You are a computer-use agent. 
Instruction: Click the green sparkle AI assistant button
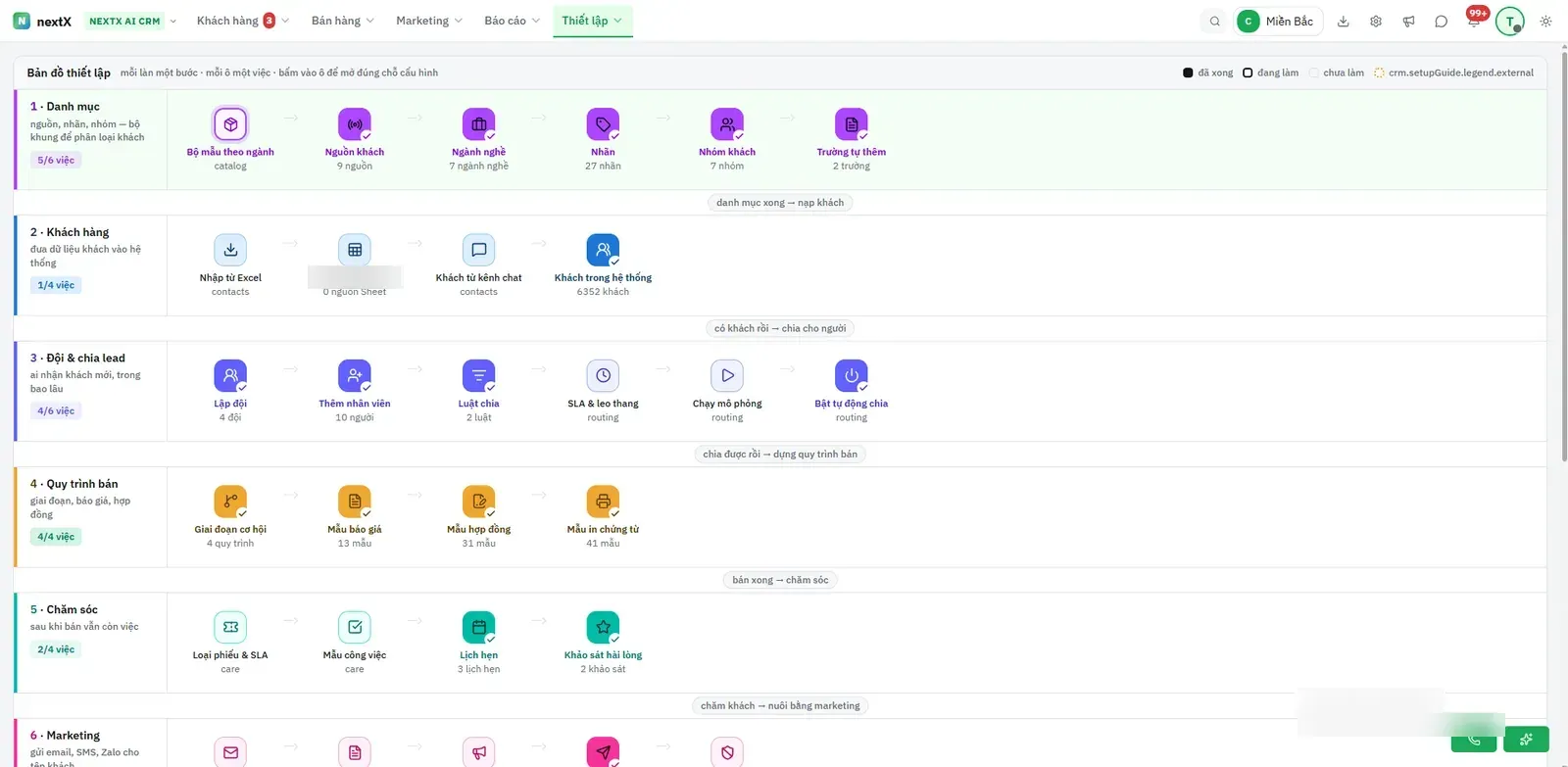coord(1527,740)
